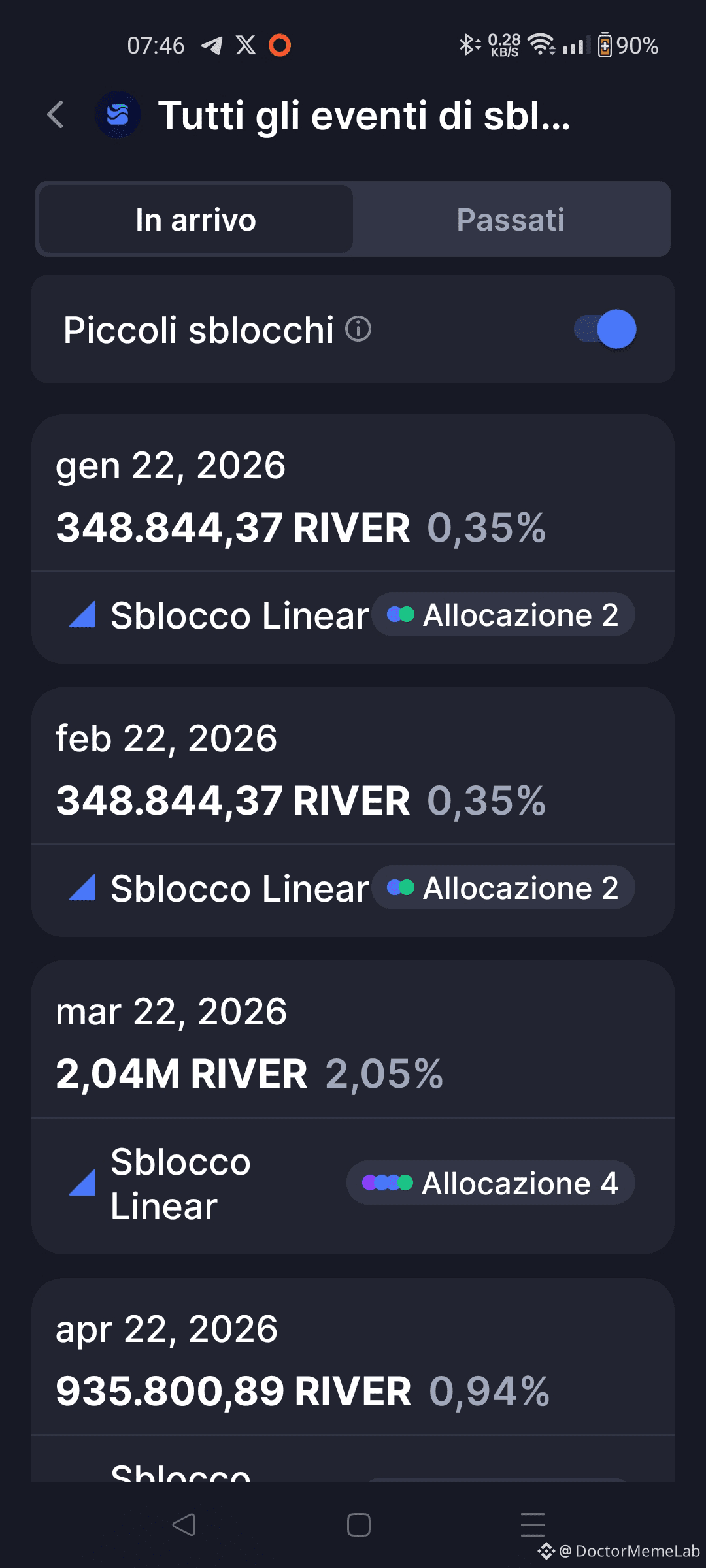
Task: Expand Allocazione 2 for gen 22, 2026
Action: pyautogui.click(x=503, y=615)
